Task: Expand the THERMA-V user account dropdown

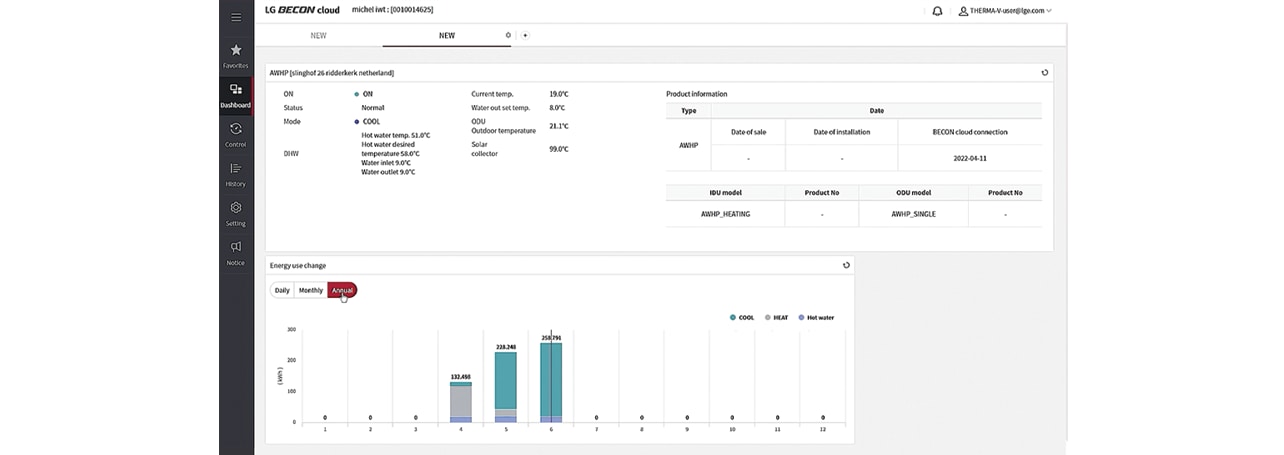Action: pyautogui.click(x=1004, y=11)
